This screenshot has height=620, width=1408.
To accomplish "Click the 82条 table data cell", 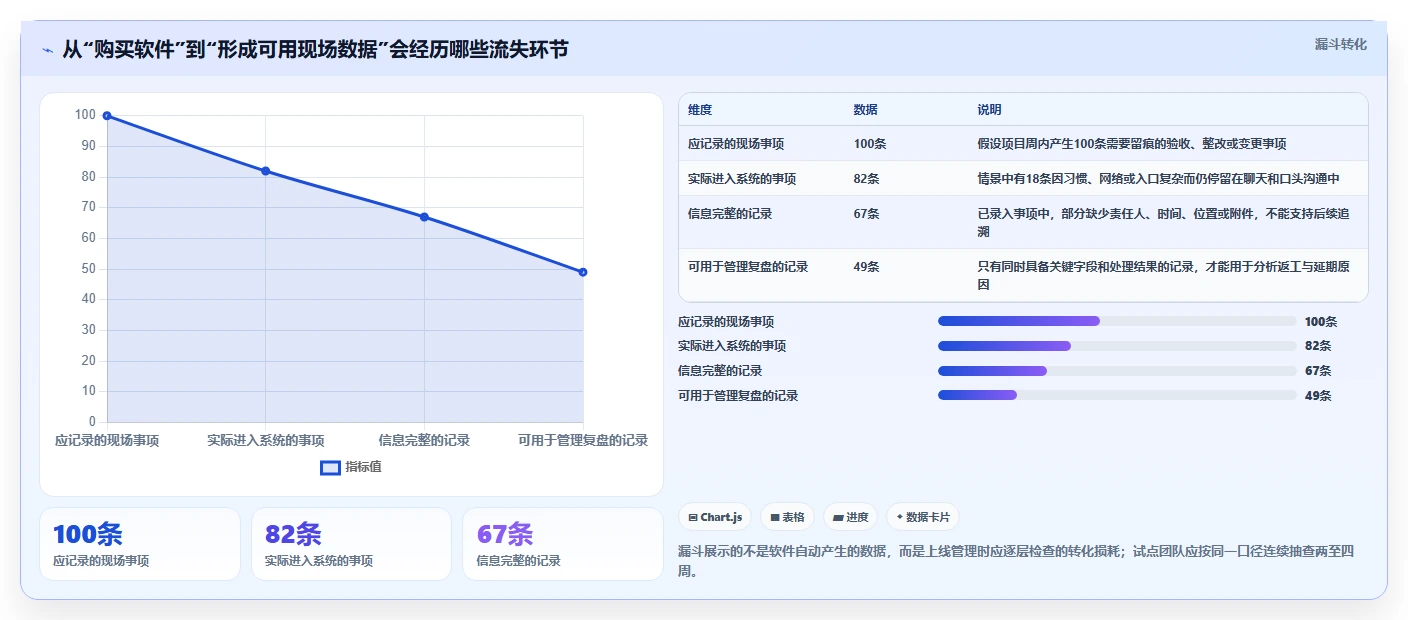I will tap(866, 179).
